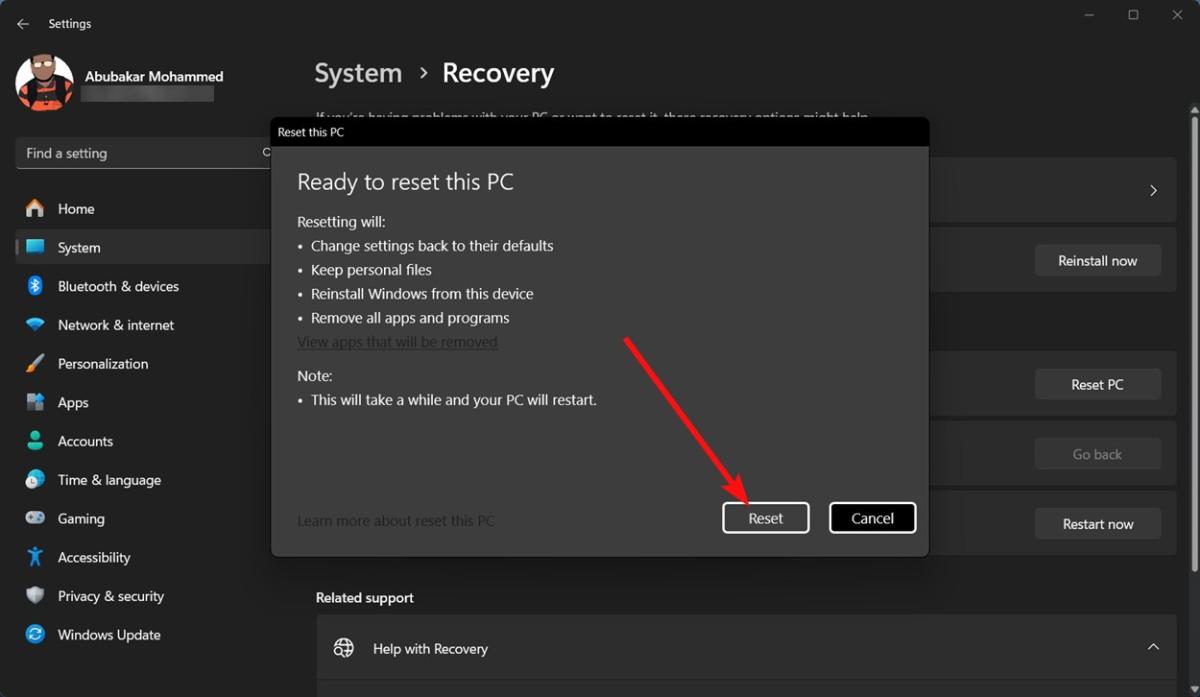This screenshot has width=1200, height=697.
Task: Click the Accounts icon
Action: tap(31, 441)
